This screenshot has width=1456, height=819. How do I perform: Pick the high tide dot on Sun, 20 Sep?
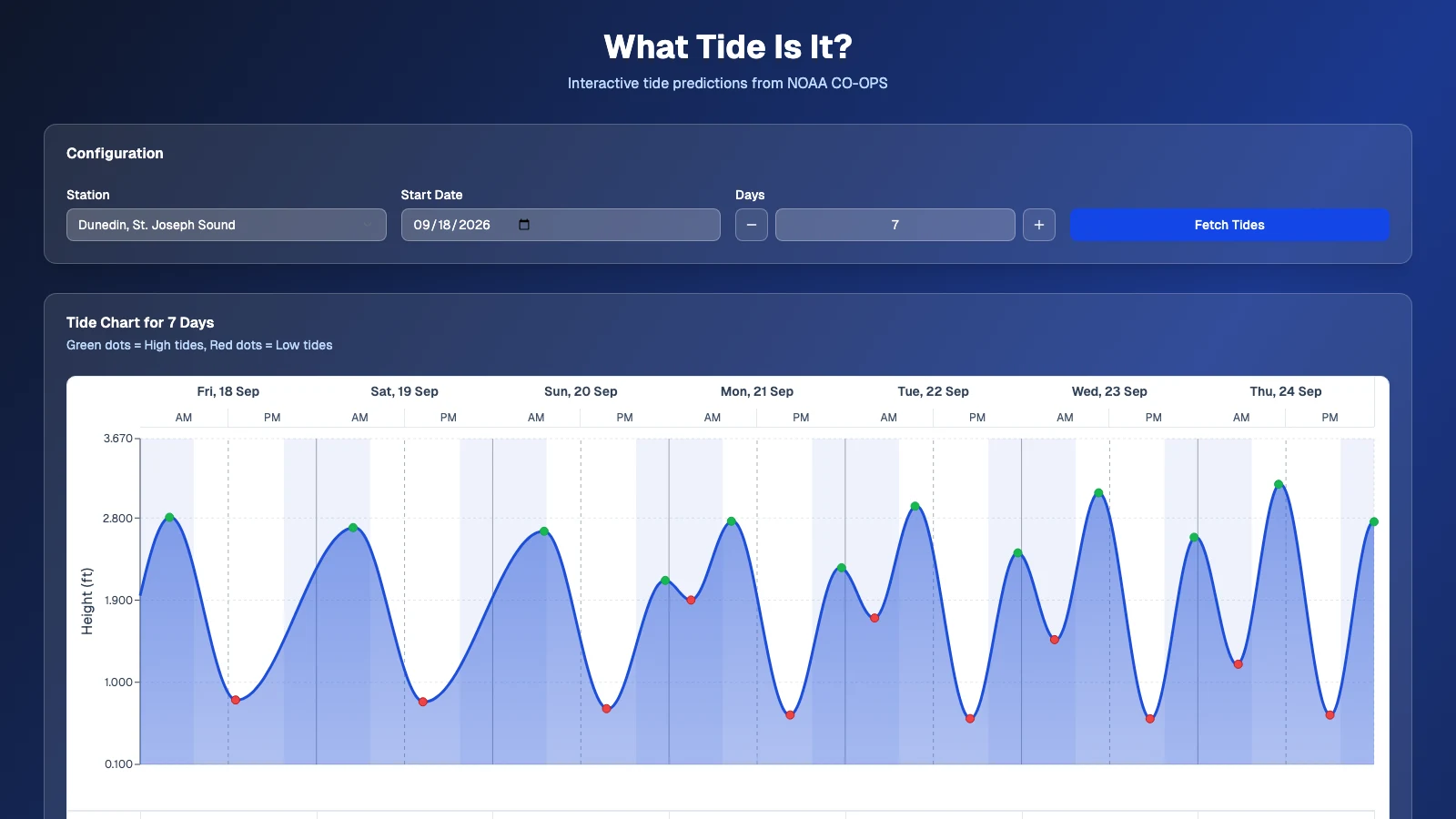tap(544, 531)
